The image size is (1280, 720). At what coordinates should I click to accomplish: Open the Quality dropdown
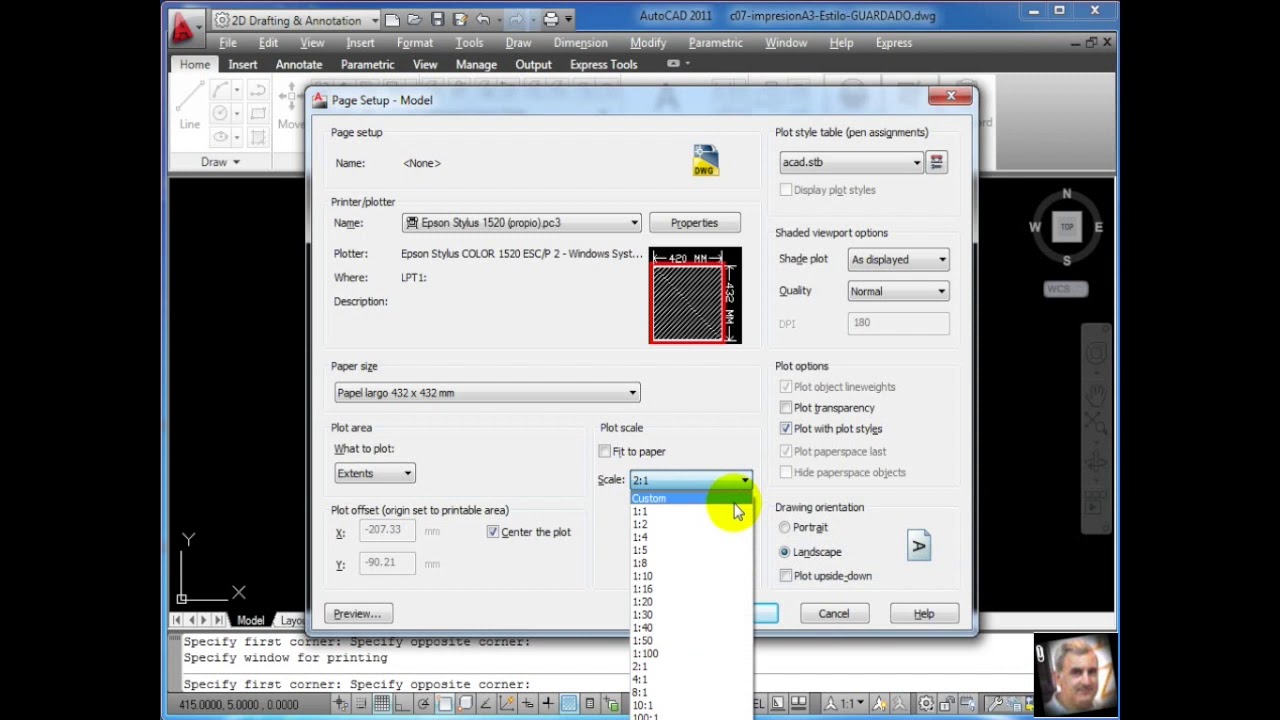(x=898, y=292)
